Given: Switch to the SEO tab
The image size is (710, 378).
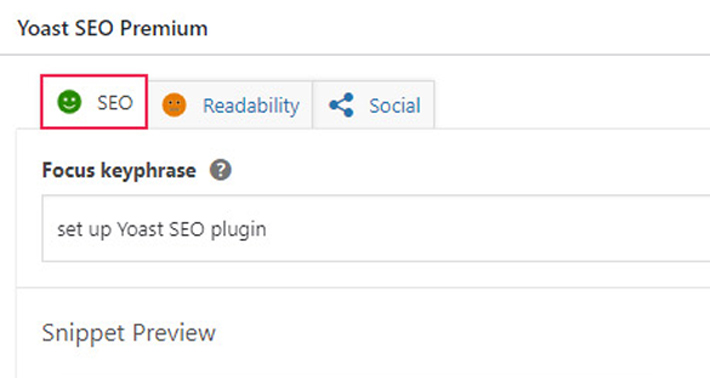Looking at the screenshot, I should (x=94, y=102).
